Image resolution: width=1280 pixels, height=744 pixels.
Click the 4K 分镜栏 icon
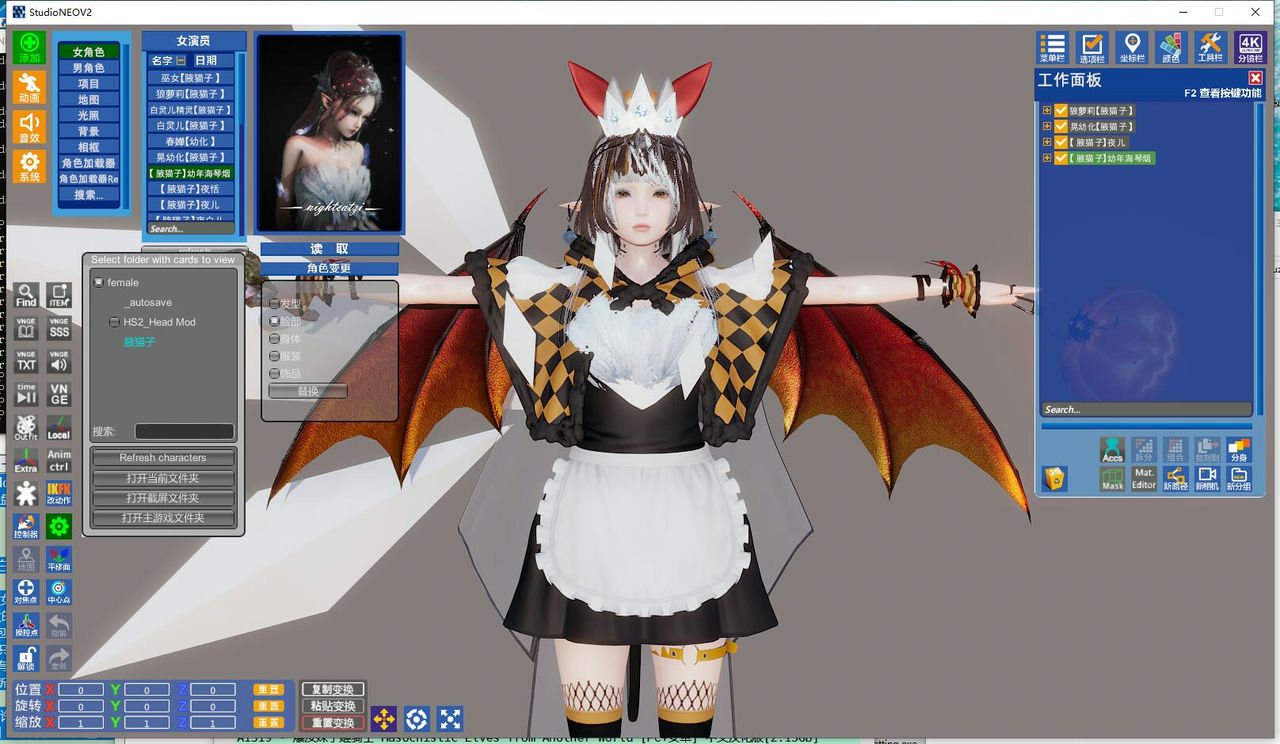coord(1252,46)
